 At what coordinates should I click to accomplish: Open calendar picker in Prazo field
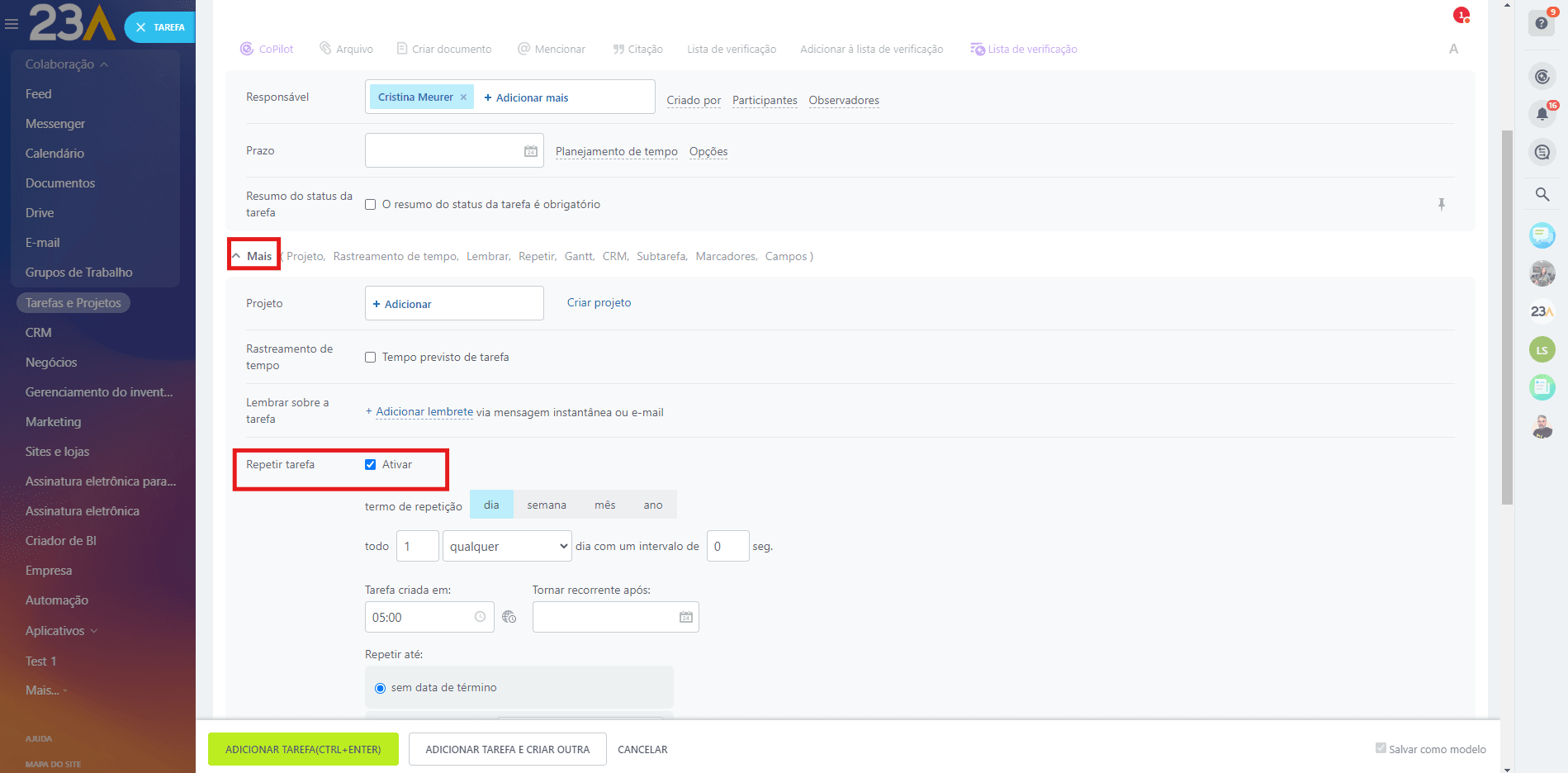(530, 151)
